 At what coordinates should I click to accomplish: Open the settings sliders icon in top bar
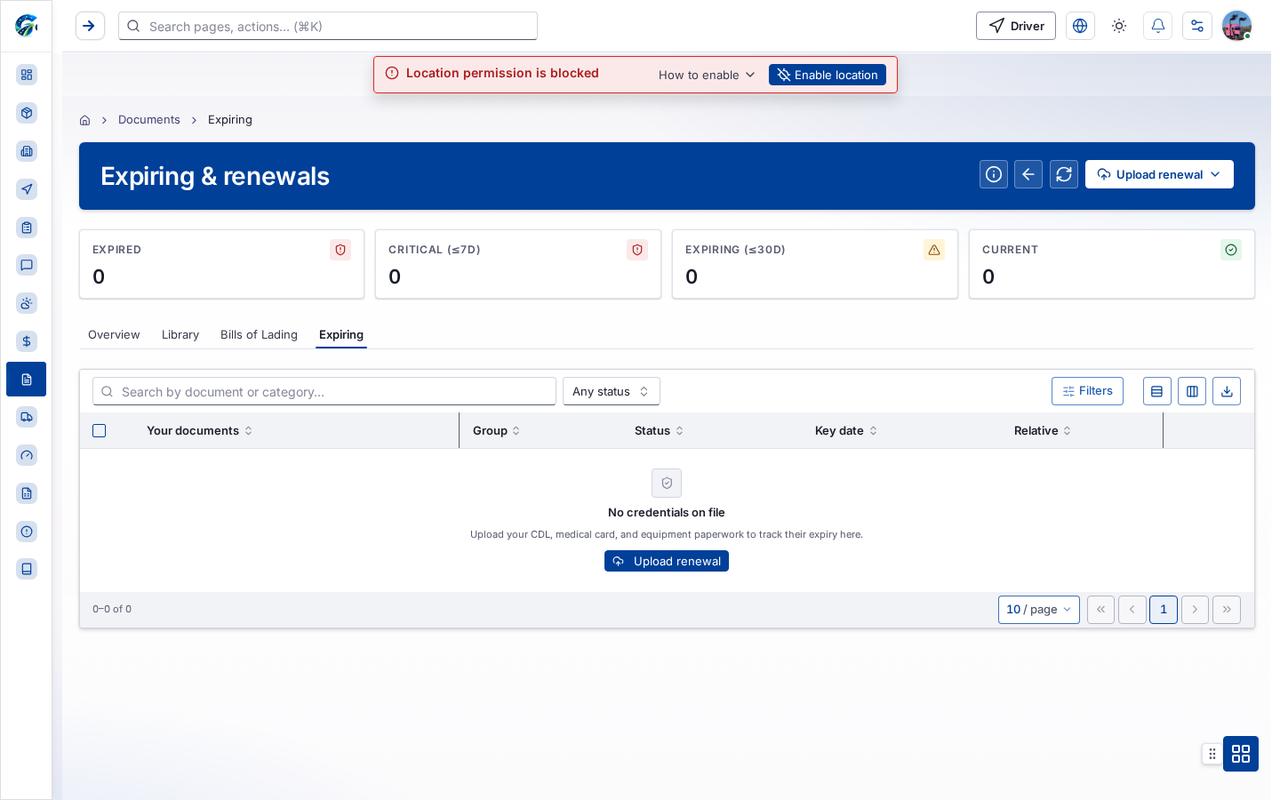coord(1197,26)
